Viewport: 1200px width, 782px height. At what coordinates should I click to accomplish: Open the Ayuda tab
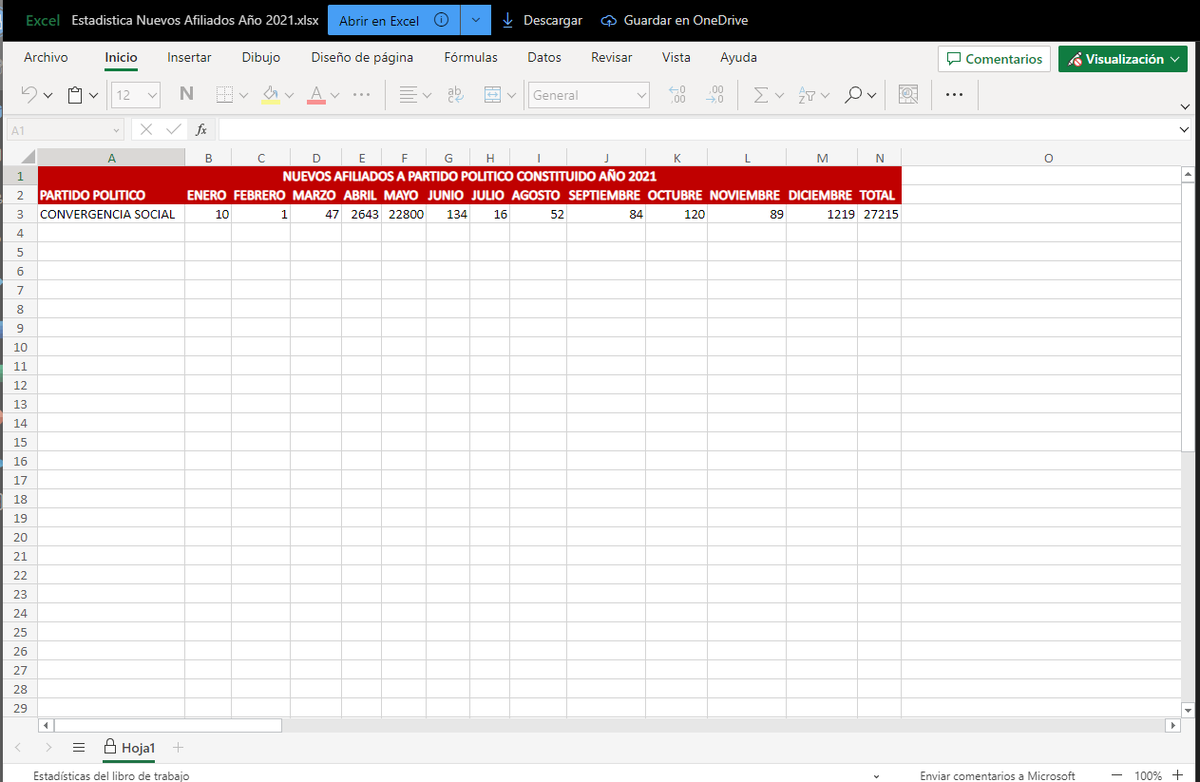pyautogui.click(x=739, y=58)
